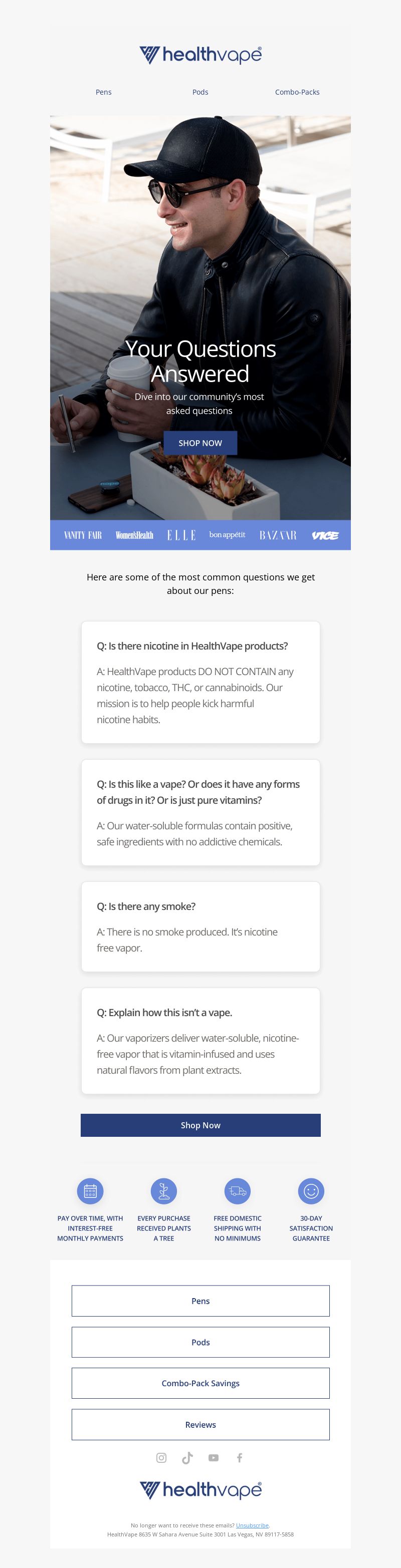401x1568 pixels.
Task: Open the Facebook social icon
Action: [x=240, y=1457]
